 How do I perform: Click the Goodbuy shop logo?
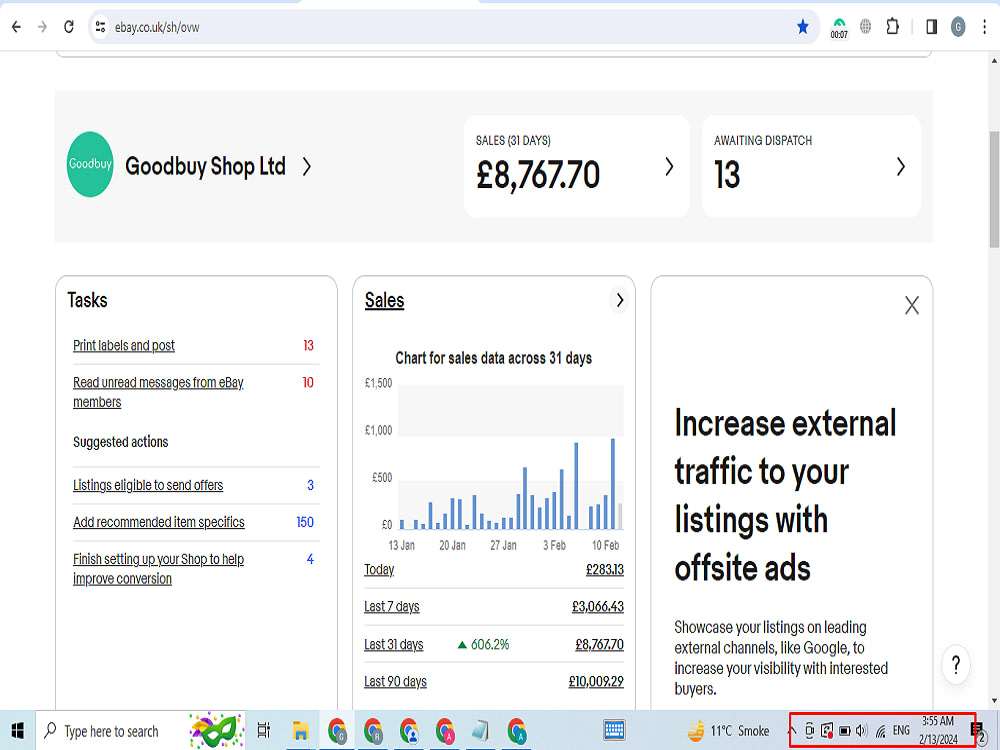[90, 165]
